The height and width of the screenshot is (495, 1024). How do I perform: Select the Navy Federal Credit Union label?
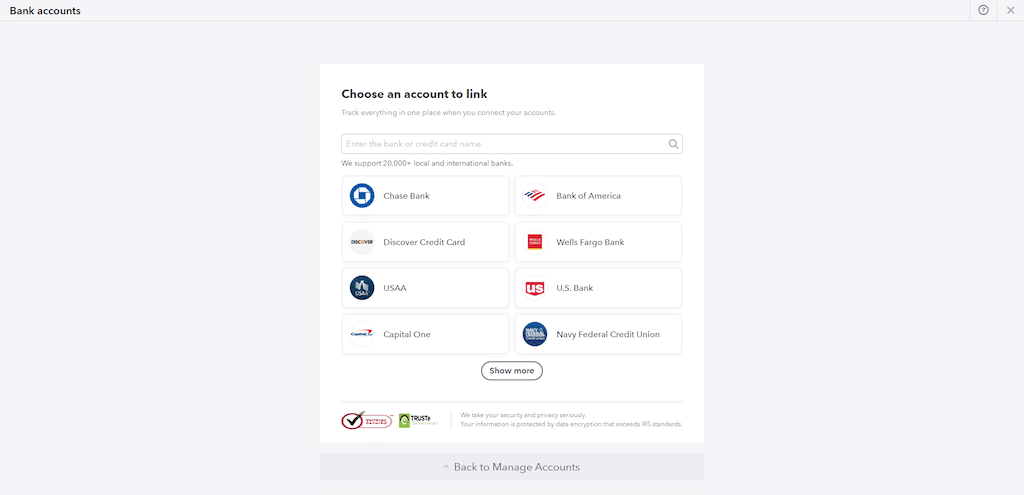608,334
